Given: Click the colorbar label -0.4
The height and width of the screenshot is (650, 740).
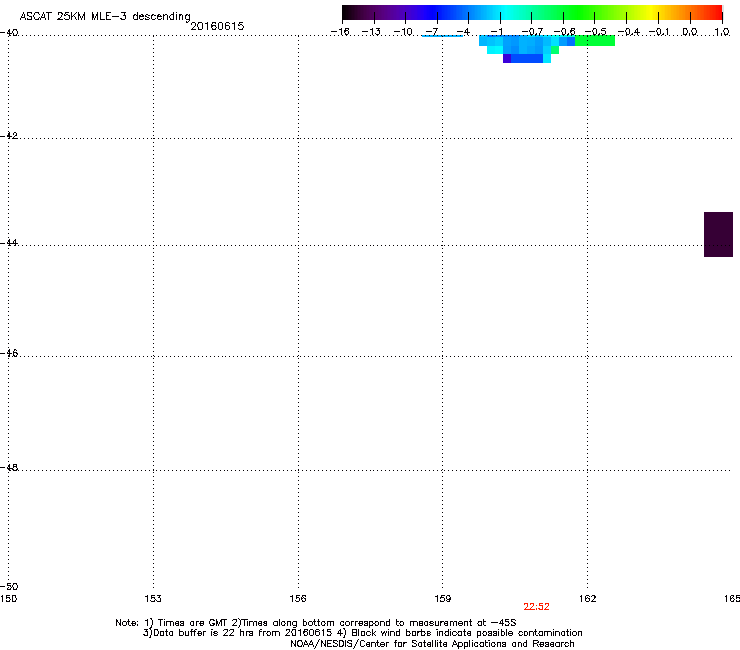Looking at the screenshot, I should (x=629, y=32).
